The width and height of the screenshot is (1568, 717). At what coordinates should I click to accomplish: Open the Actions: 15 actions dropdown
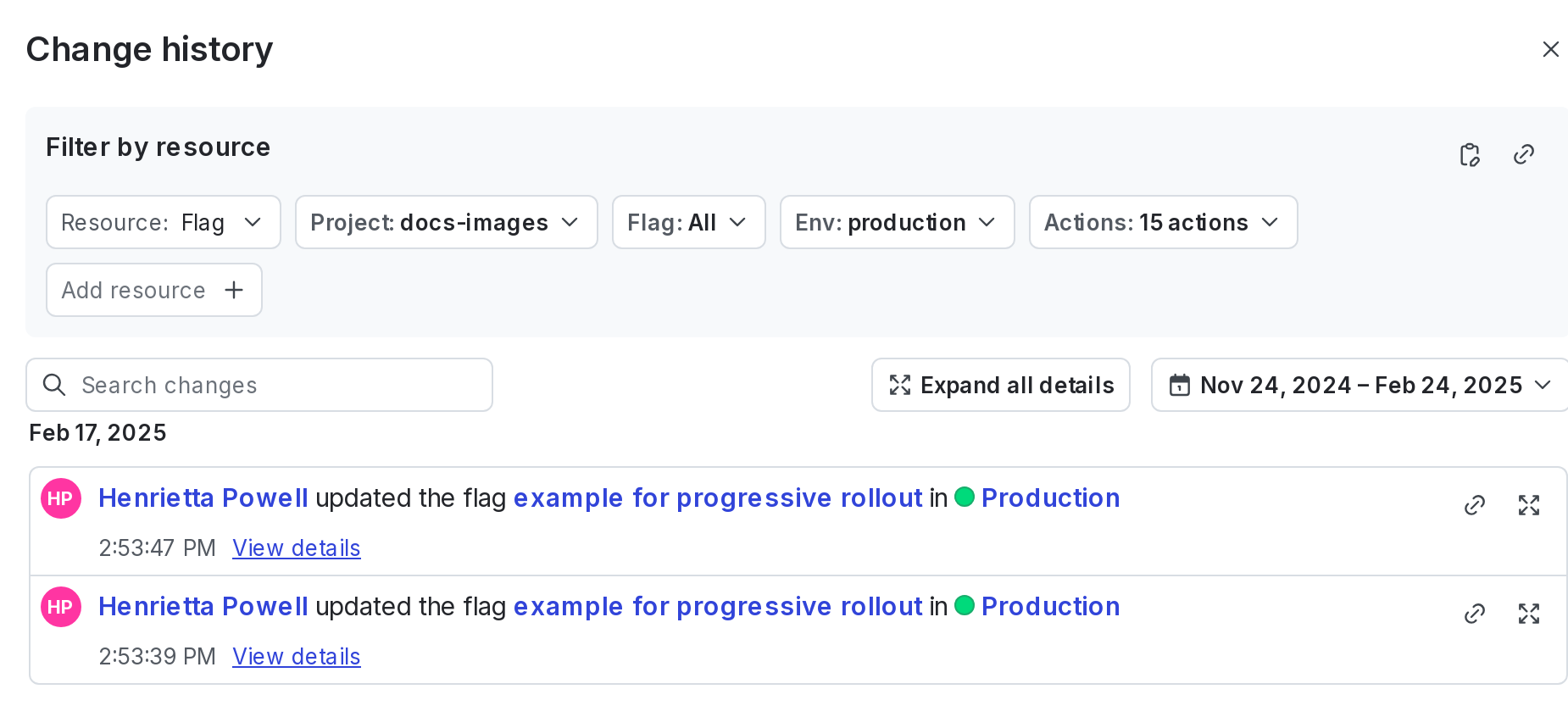point(1163,222)
